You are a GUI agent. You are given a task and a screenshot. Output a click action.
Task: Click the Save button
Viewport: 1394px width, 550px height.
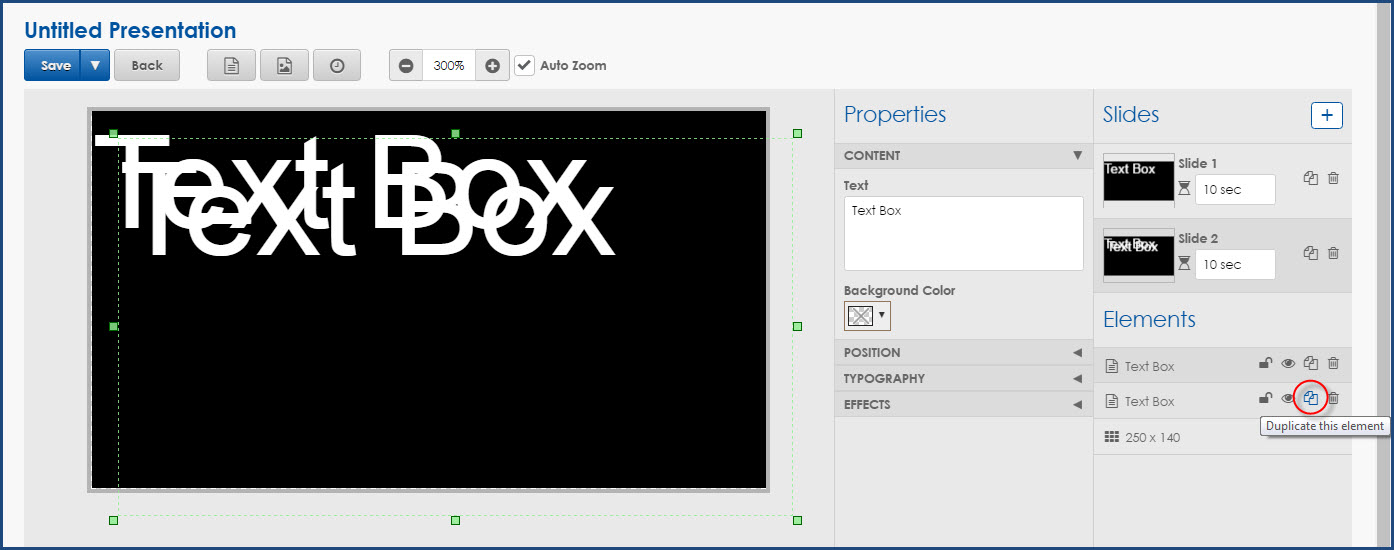(x=53, y=65)
